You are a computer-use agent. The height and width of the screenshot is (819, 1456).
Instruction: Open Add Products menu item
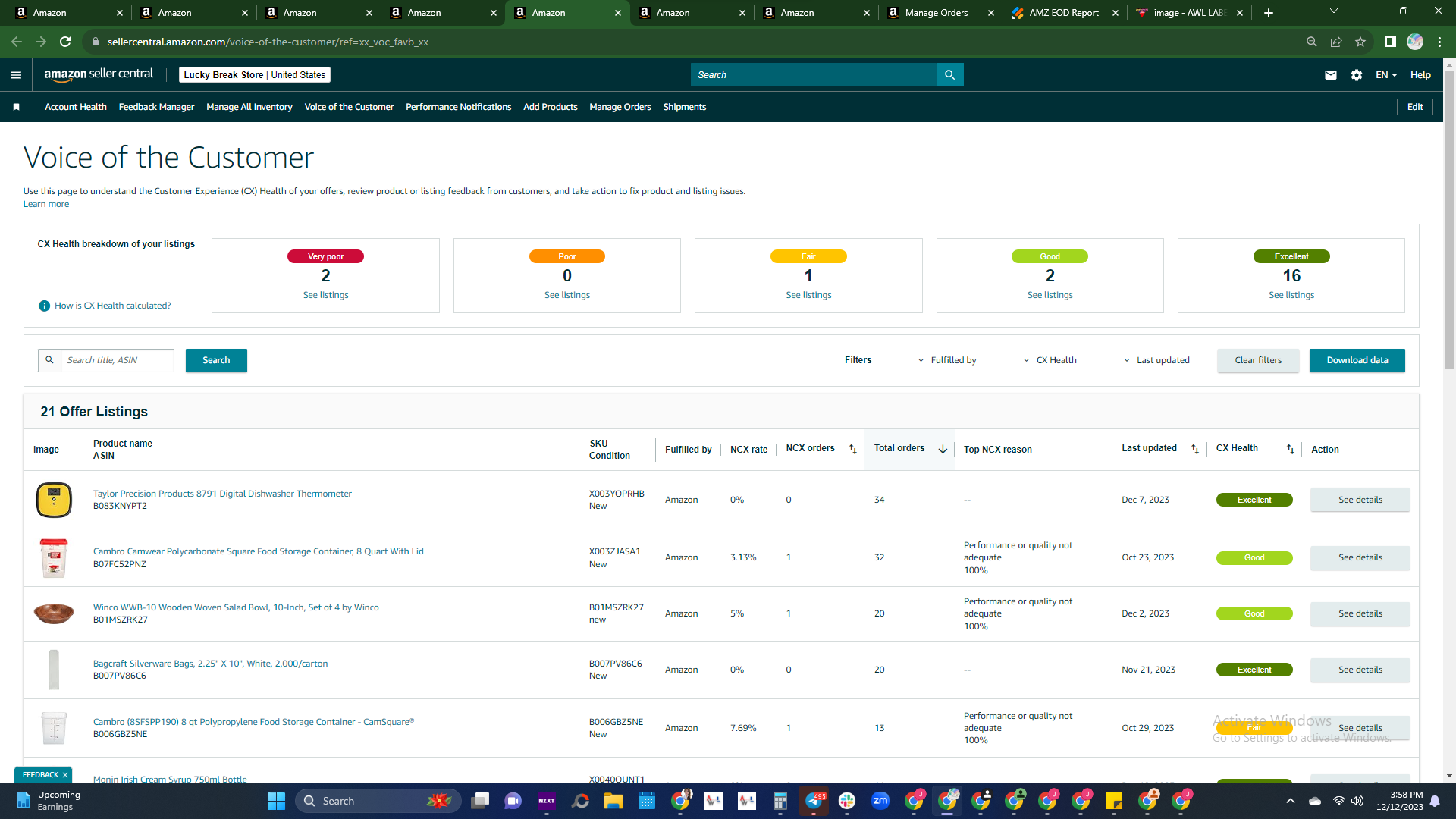click(551, 107)
